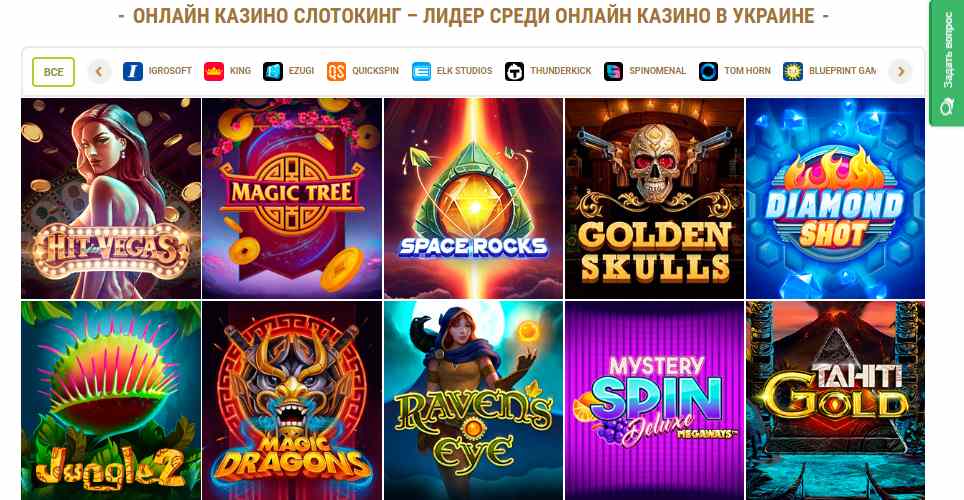Play the Golden Skulls slot
The height and width of the screenshot is (500, 964).
[x=654, y=199]
